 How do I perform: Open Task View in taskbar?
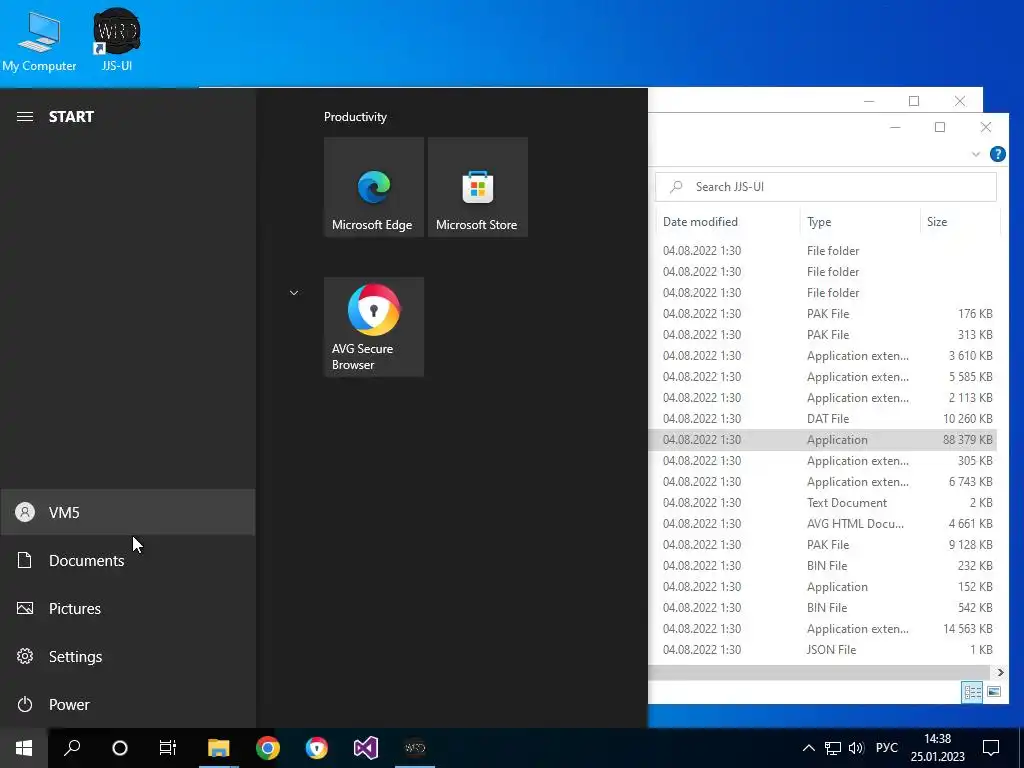click(x=168, y=748)
